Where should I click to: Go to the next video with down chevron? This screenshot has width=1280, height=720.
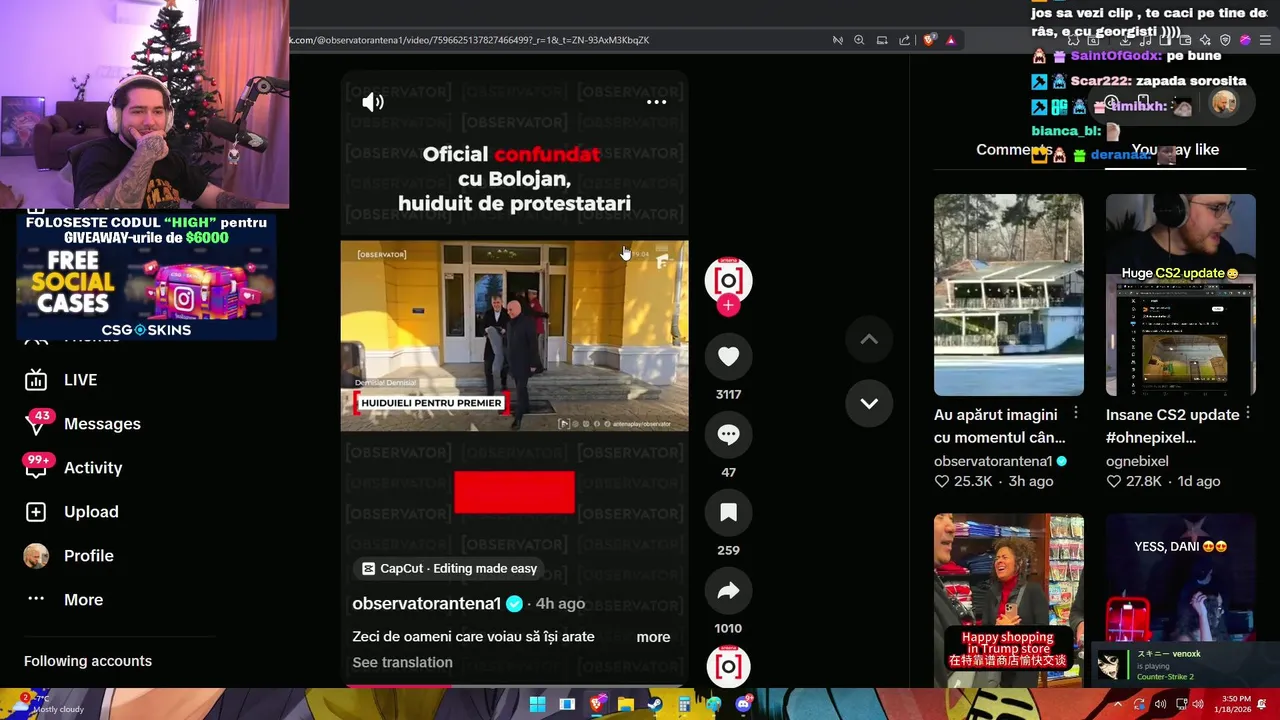tap(869, 403)
